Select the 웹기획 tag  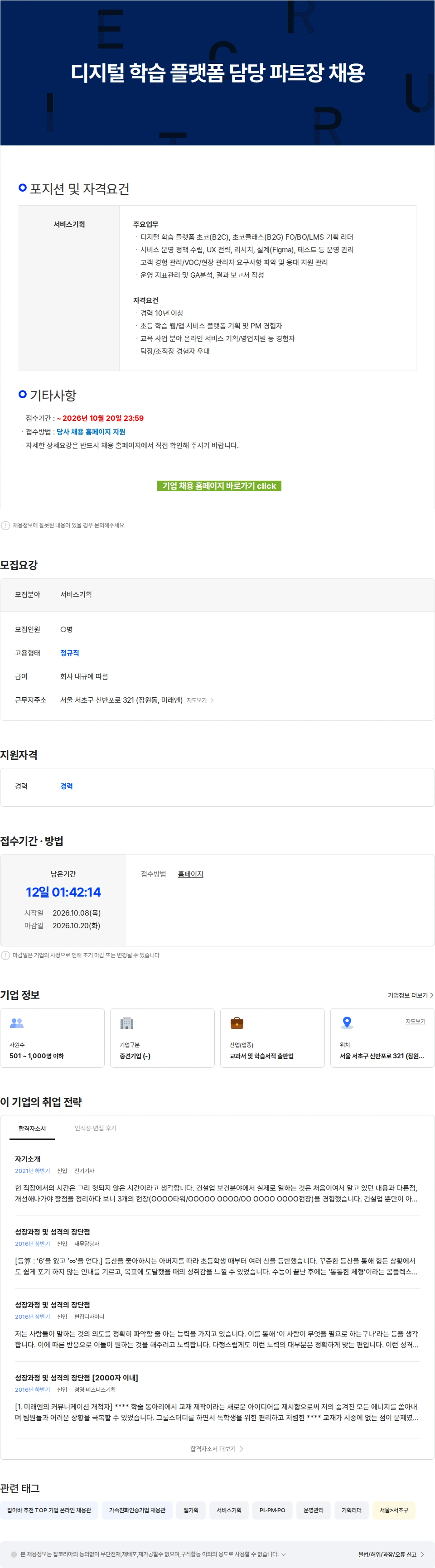point(191,1510)
